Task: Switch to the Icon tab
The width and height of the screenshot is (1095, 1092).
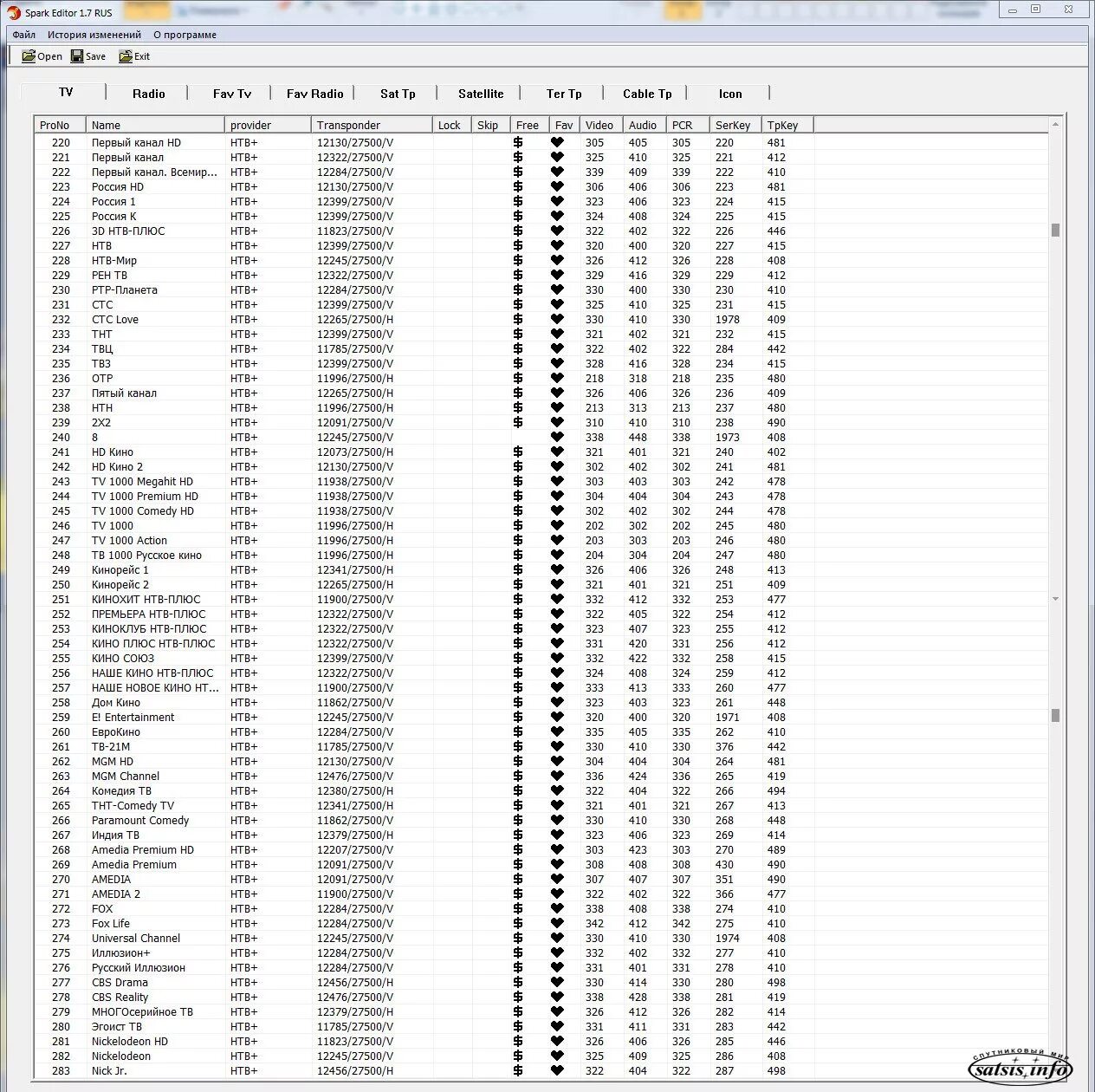Action: pyautogui.click(x=730, y=94)
